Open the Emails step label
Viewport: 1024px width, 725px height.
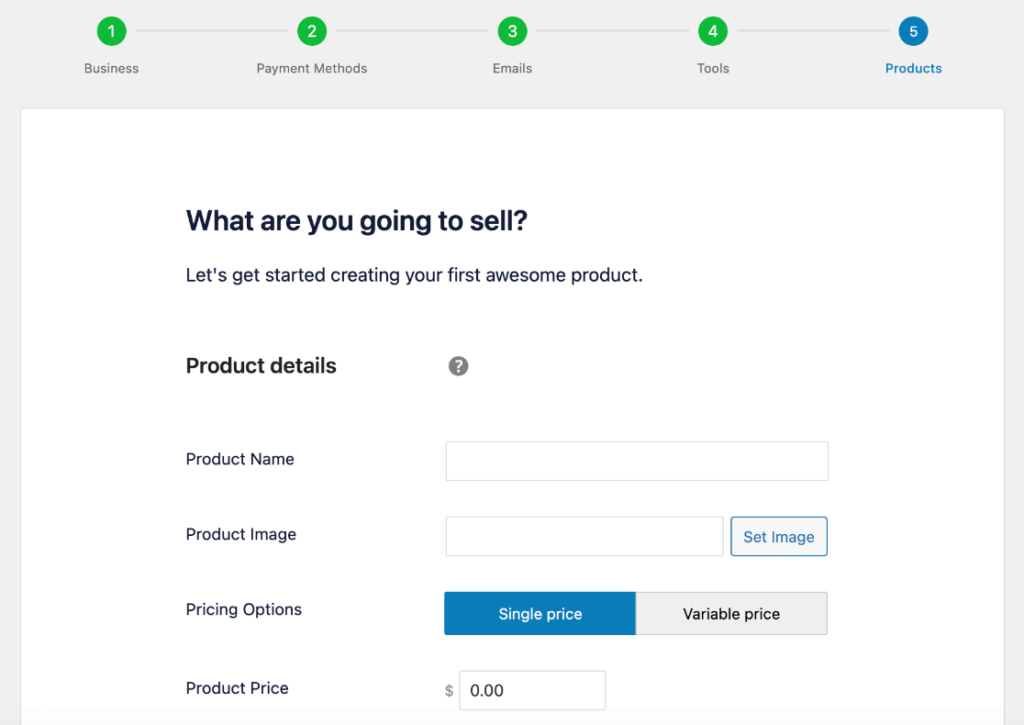pyautogui.click(x=512, y=68)
